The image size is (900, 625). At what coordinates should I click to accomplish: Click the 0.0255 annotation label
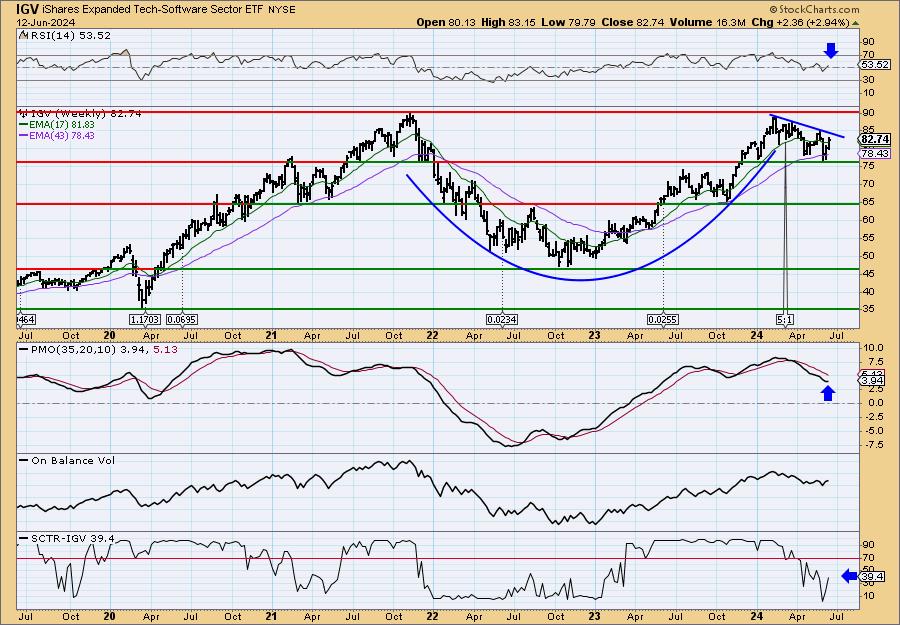click(x=663, y=319)
